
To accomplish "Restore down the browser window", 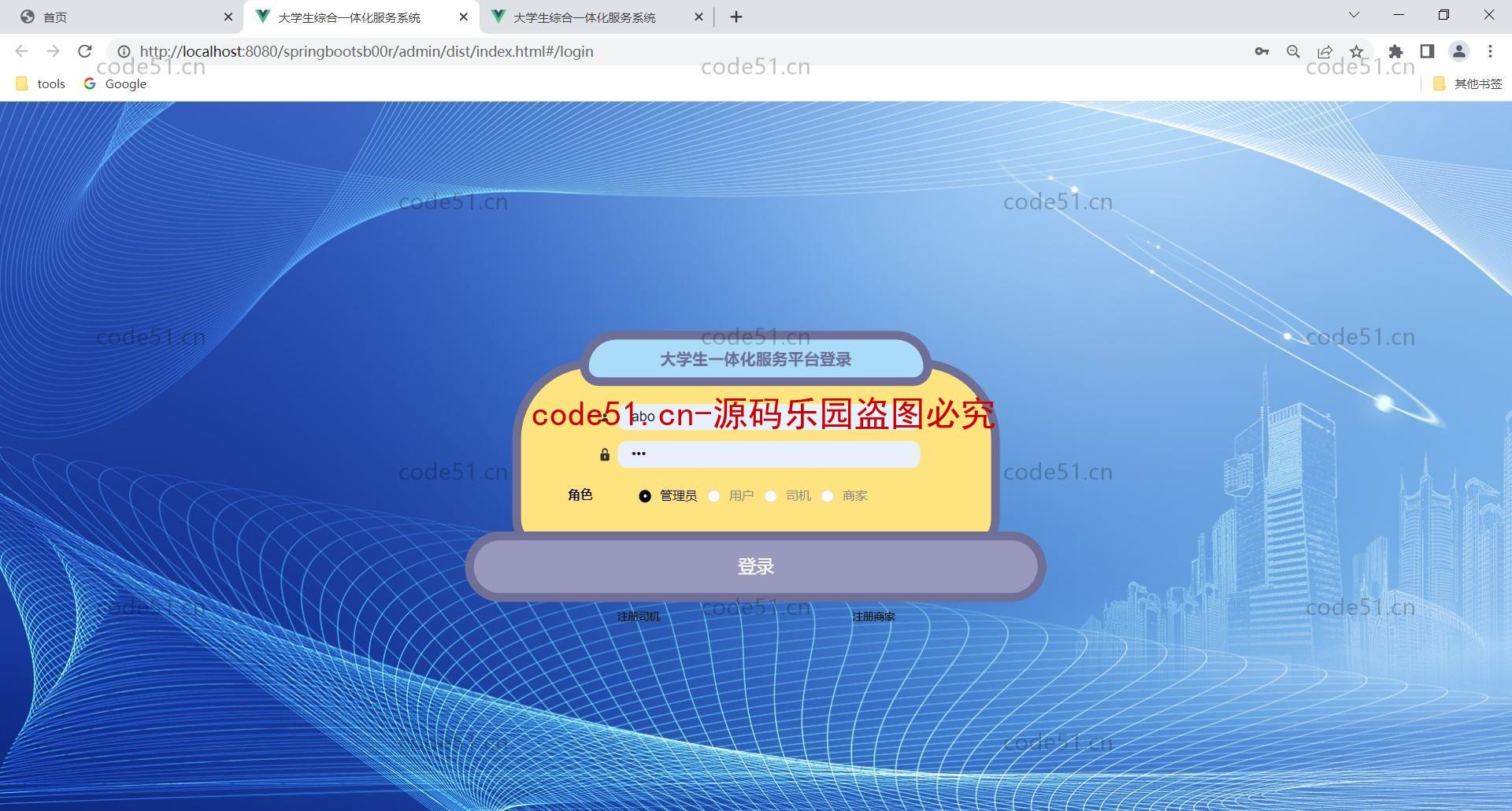I will (1443, 15).
